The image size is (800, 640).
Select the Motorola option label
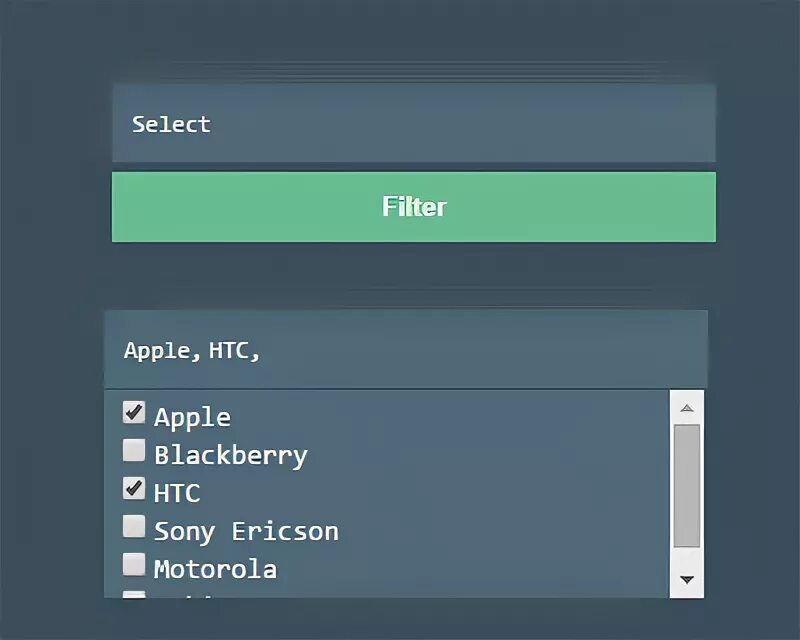(215, 569)
